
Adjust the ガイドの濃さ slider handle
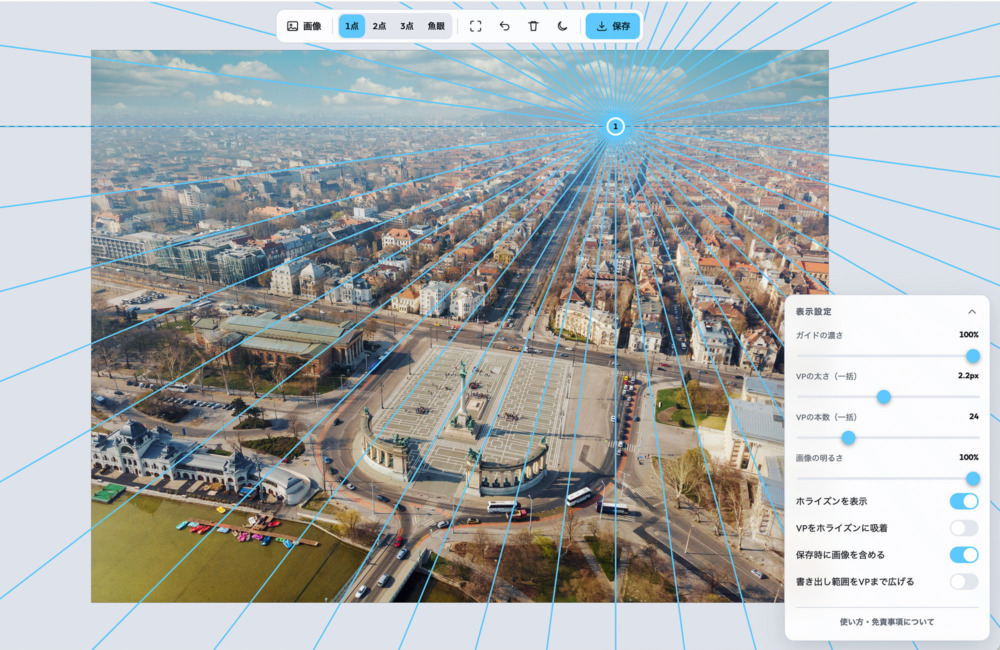pos(973,356)
